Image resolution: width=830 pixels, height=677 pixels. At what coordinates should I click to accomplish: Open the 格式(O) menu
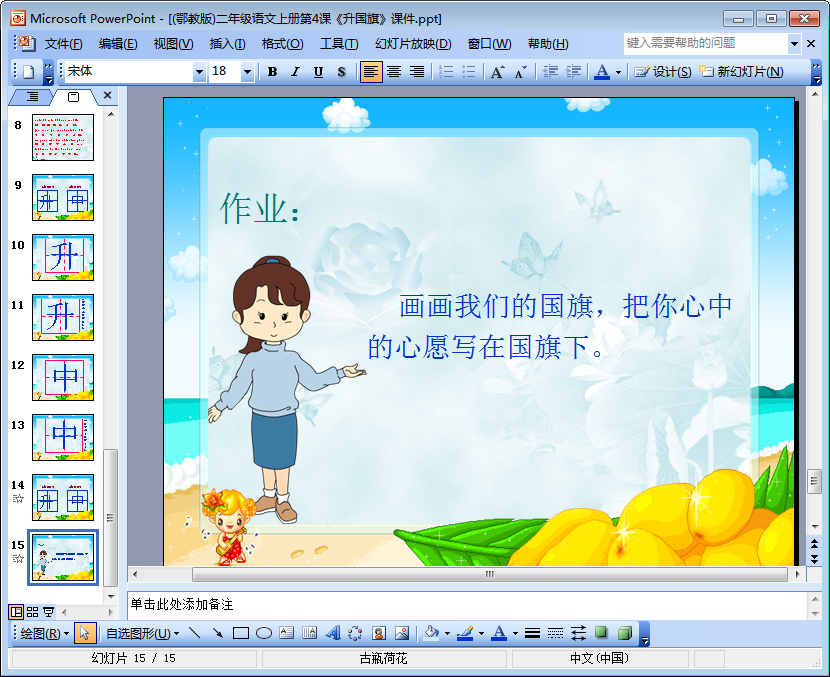coord(282,44)
